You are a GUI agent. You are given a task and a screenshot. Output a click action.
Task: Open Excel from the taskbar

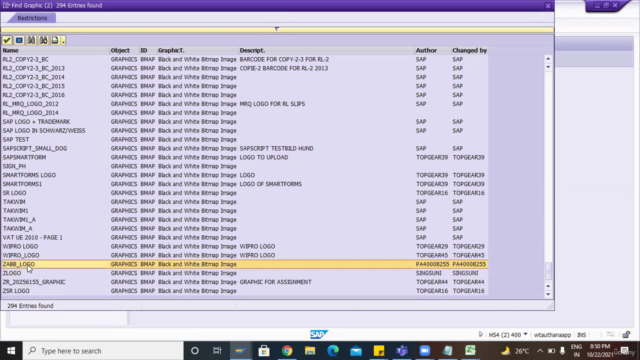[470, 351]
